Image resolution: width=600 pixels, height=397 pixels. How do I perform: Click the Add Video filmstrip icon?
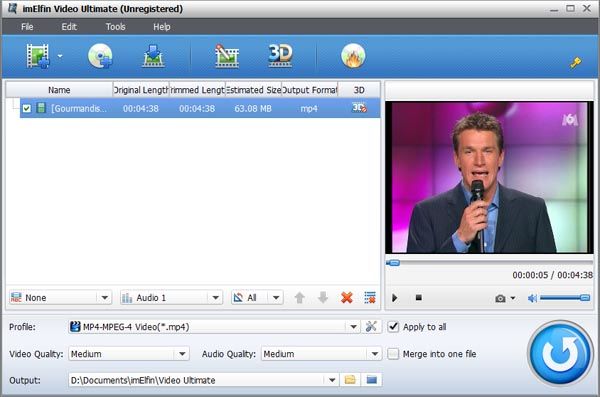pos(38,56)
